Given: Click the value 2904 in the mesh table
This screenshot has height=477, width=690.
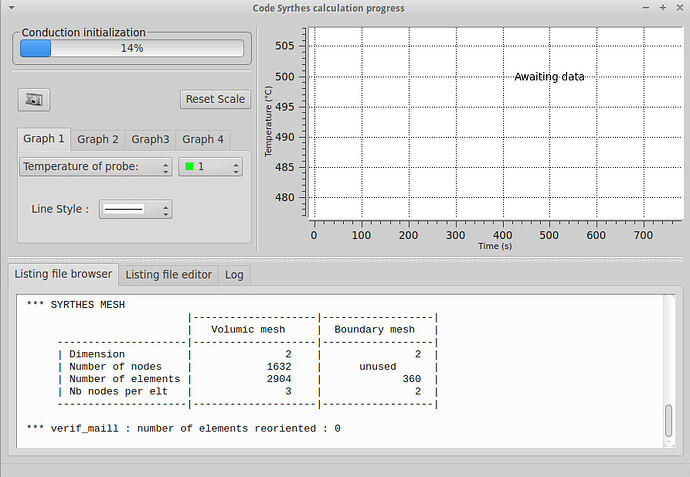Looking at the screenshot, I should (279, 379).
